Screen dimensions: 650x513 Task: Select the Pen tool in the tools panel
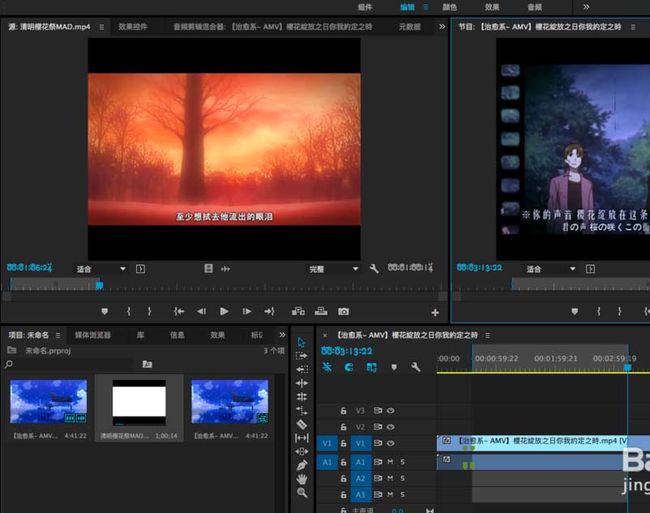[x=302, y=465]
